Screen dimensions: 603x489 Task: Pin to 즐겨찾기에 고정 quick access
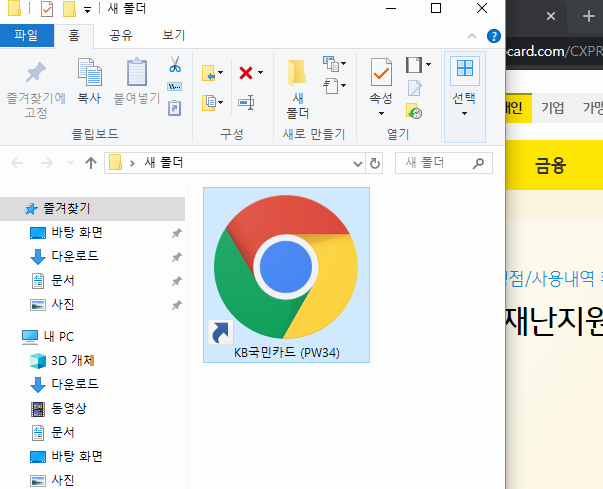(36, 89)
